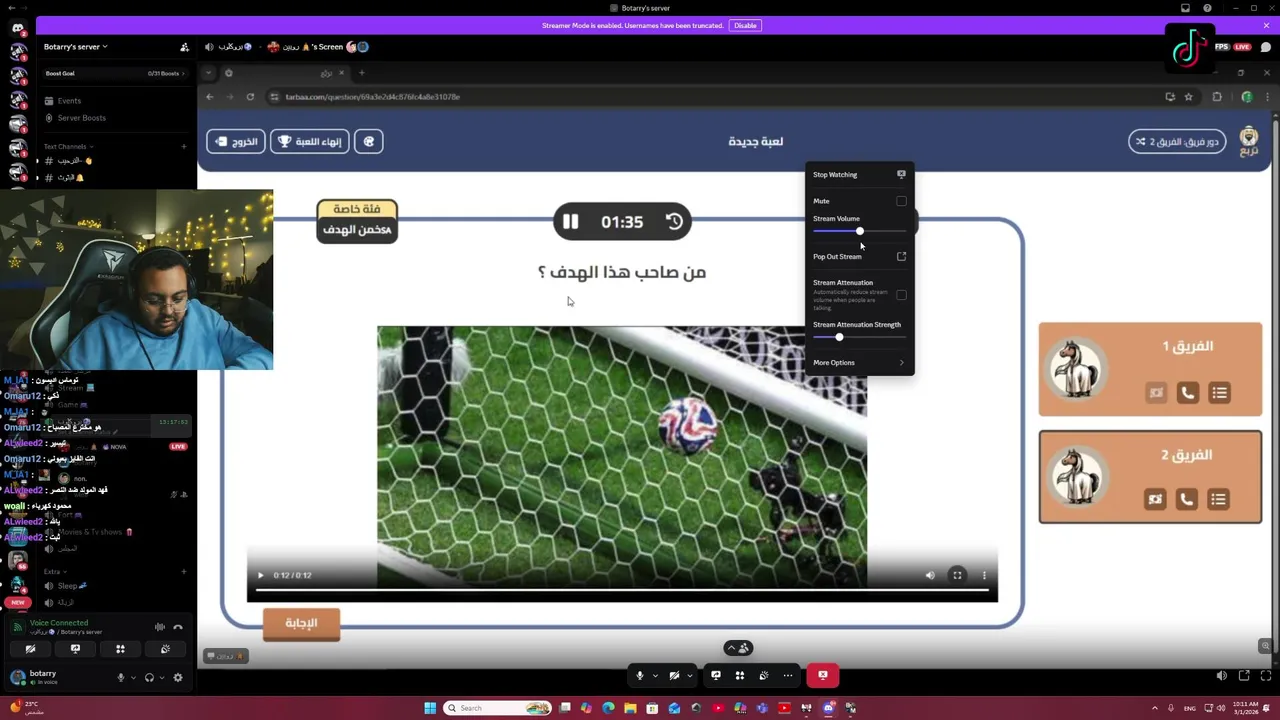Viewport: 1280px width, 720px height.
Task: Open the video's three-dot options menu
Action: coord(984,575)
